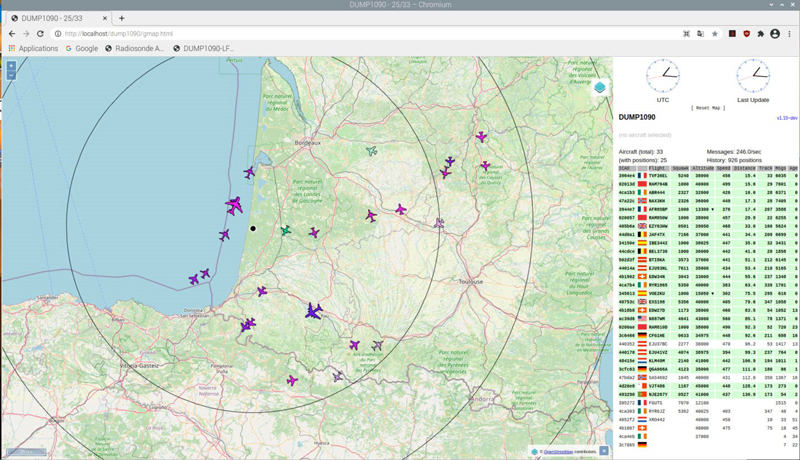Open the Chromium three-dot menu
The height and width of the screenshot is (460, 800).
(x=789, y=34)
